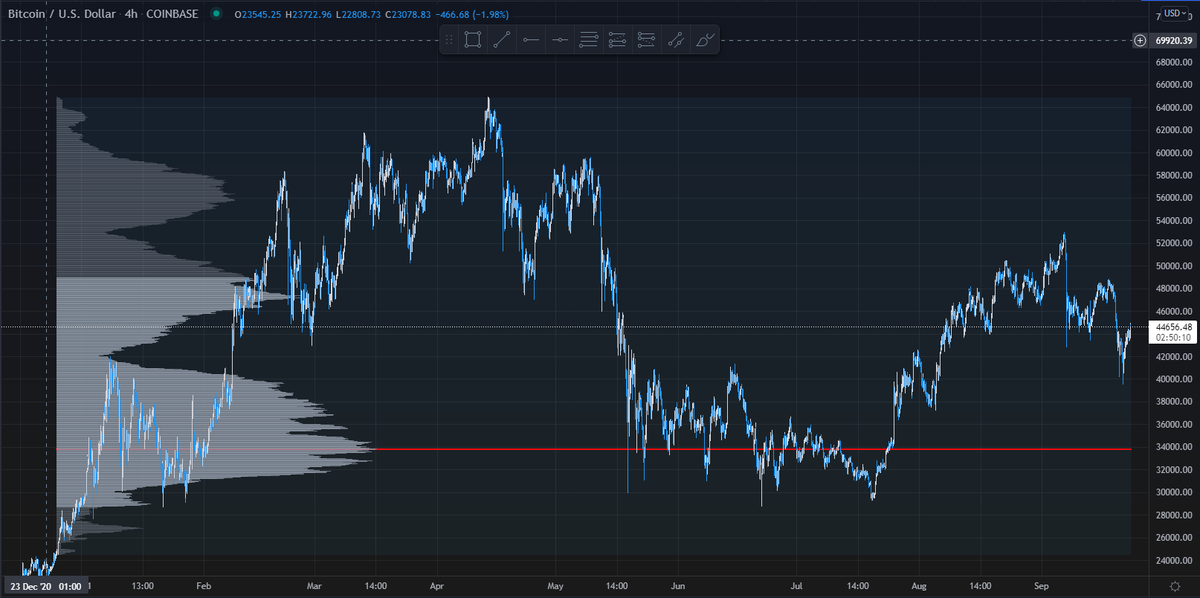The image size is (1200, 598).
Task: Select the Brush drawing tool
Action: pyautogui.click(x=705, y=40)
